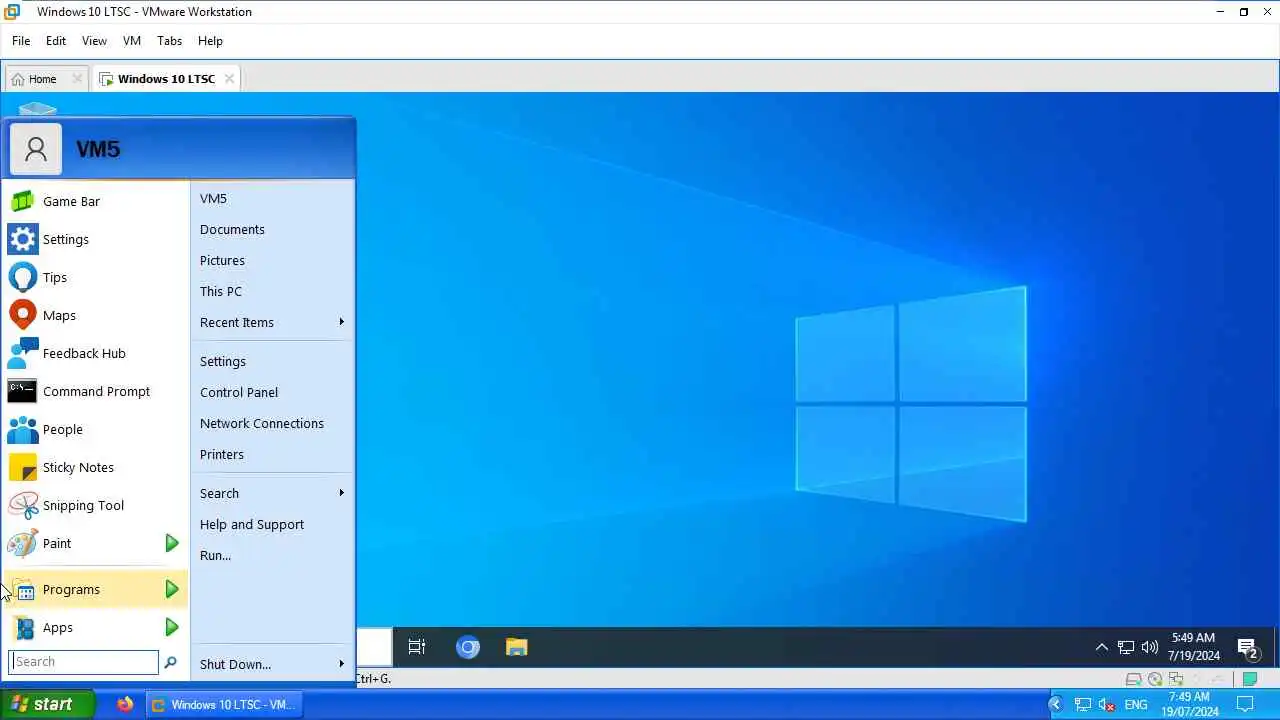Expand the host tray hidden icons arrow

coord(1054,705)
